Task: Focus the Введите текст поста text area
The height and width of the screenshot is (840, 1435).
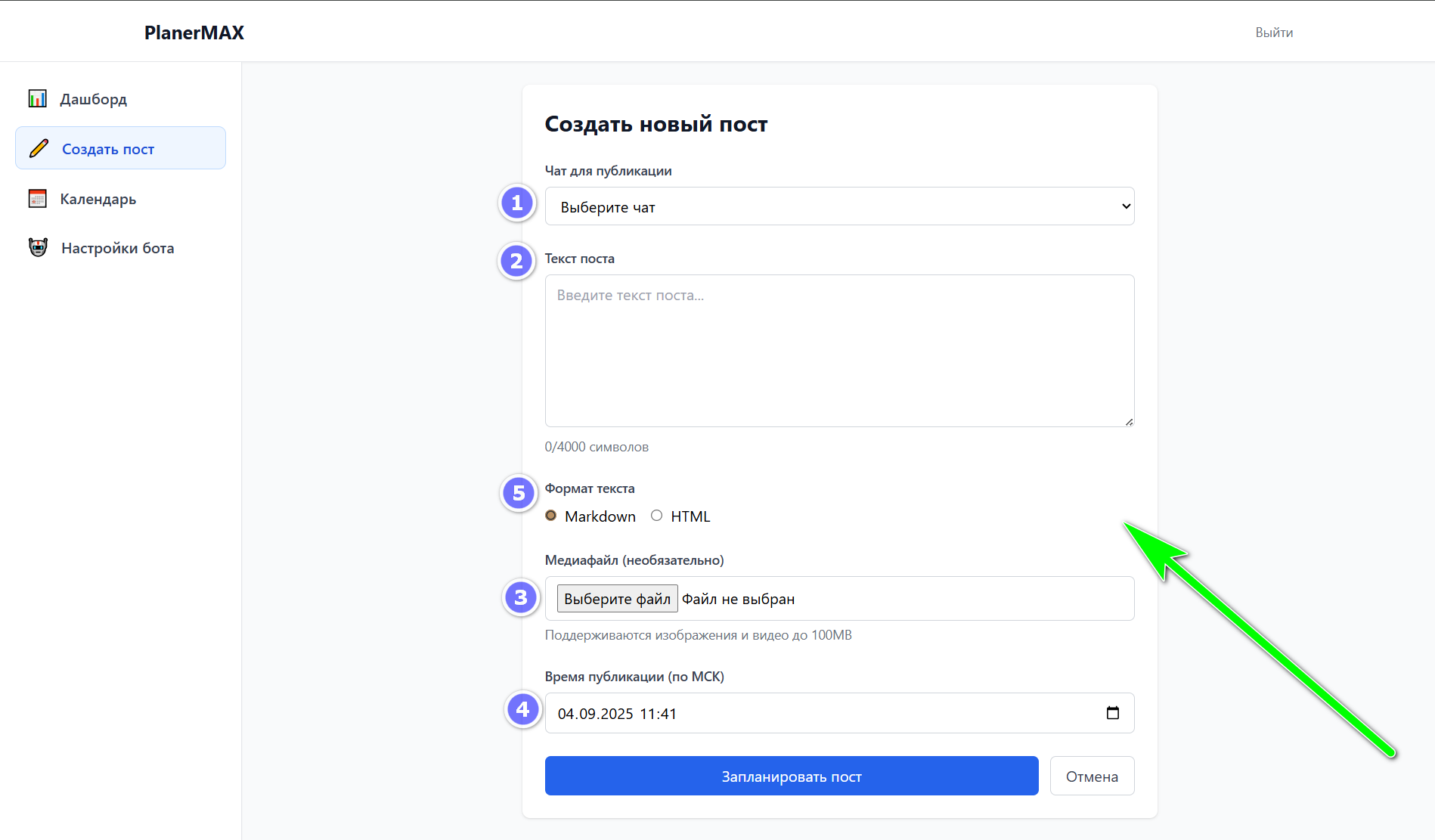Action: pyautogui.click(x=839, y=351)
